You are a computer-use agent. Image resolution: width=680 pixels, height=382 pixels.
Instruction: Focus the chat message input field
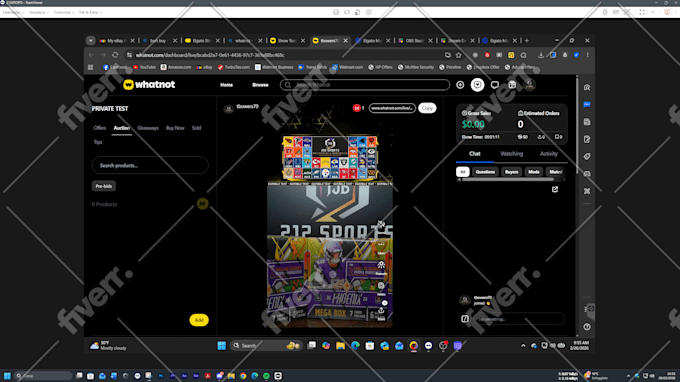pos(519,319)
